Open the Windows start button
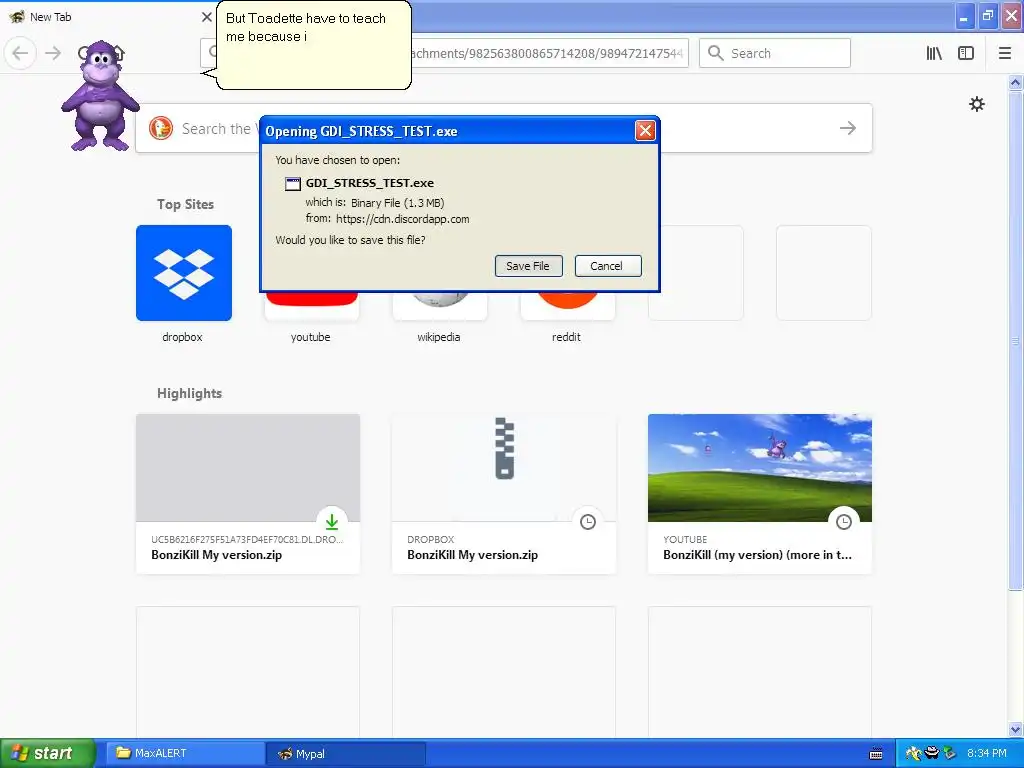The height and width of the screenshot is (768, 1024). pyautogui.click(x=48, y=753)
